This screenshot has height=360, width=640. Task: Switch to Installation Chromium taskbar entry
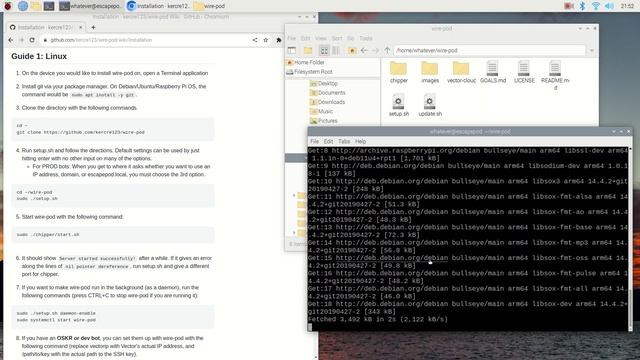[158, 6]
